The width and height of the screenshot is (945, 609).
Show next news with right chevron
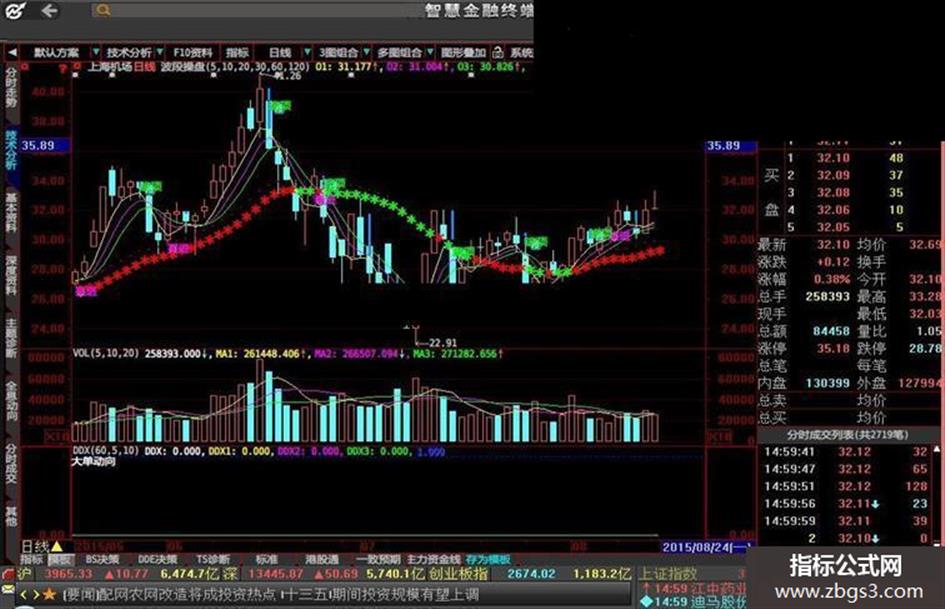click(x=36, y=595)
